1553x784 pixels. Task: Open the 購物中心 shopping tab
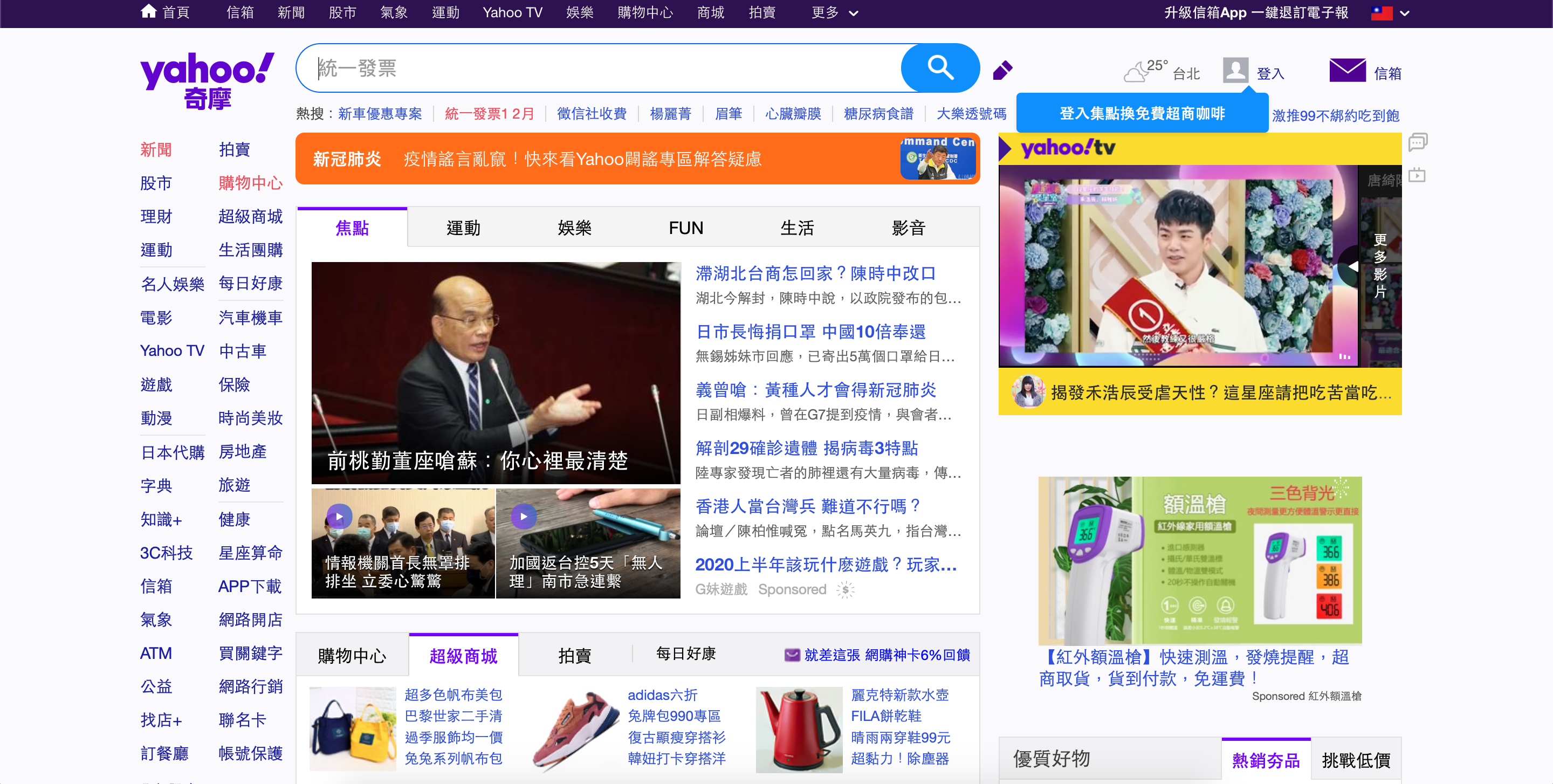(352, 655)
